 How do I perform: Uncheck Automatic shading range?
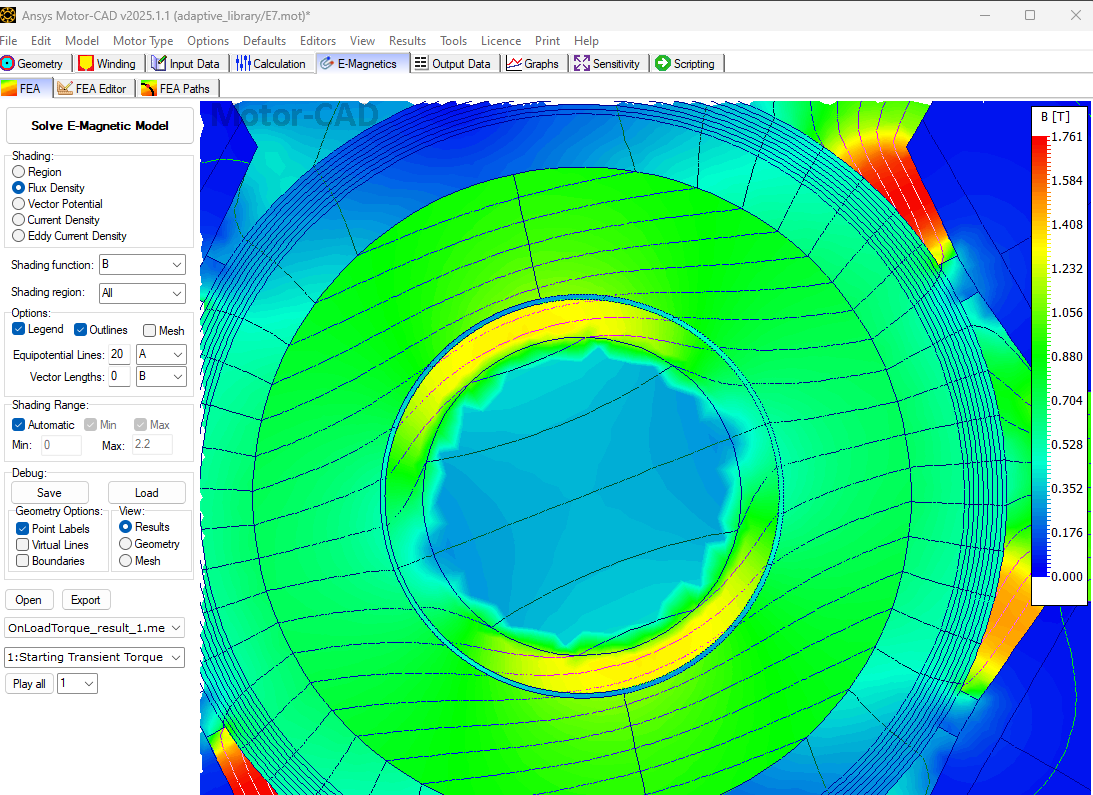click(x=19, y=425)
